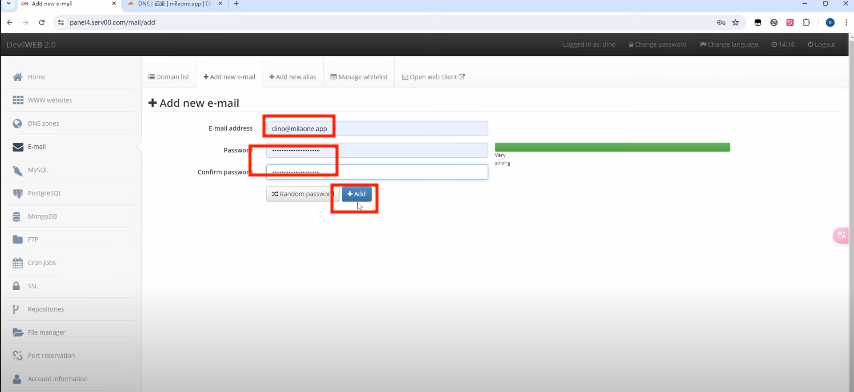Reload the page in browser
Screen dimensions: 854x392
point(42,23)
